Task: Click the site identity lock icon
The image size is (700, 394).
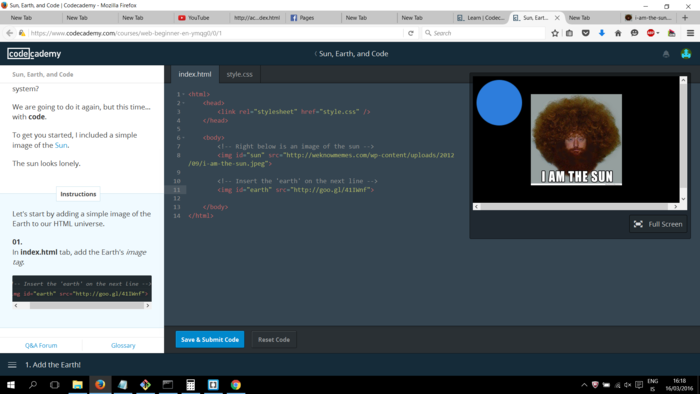Action: tap(21, 33)
